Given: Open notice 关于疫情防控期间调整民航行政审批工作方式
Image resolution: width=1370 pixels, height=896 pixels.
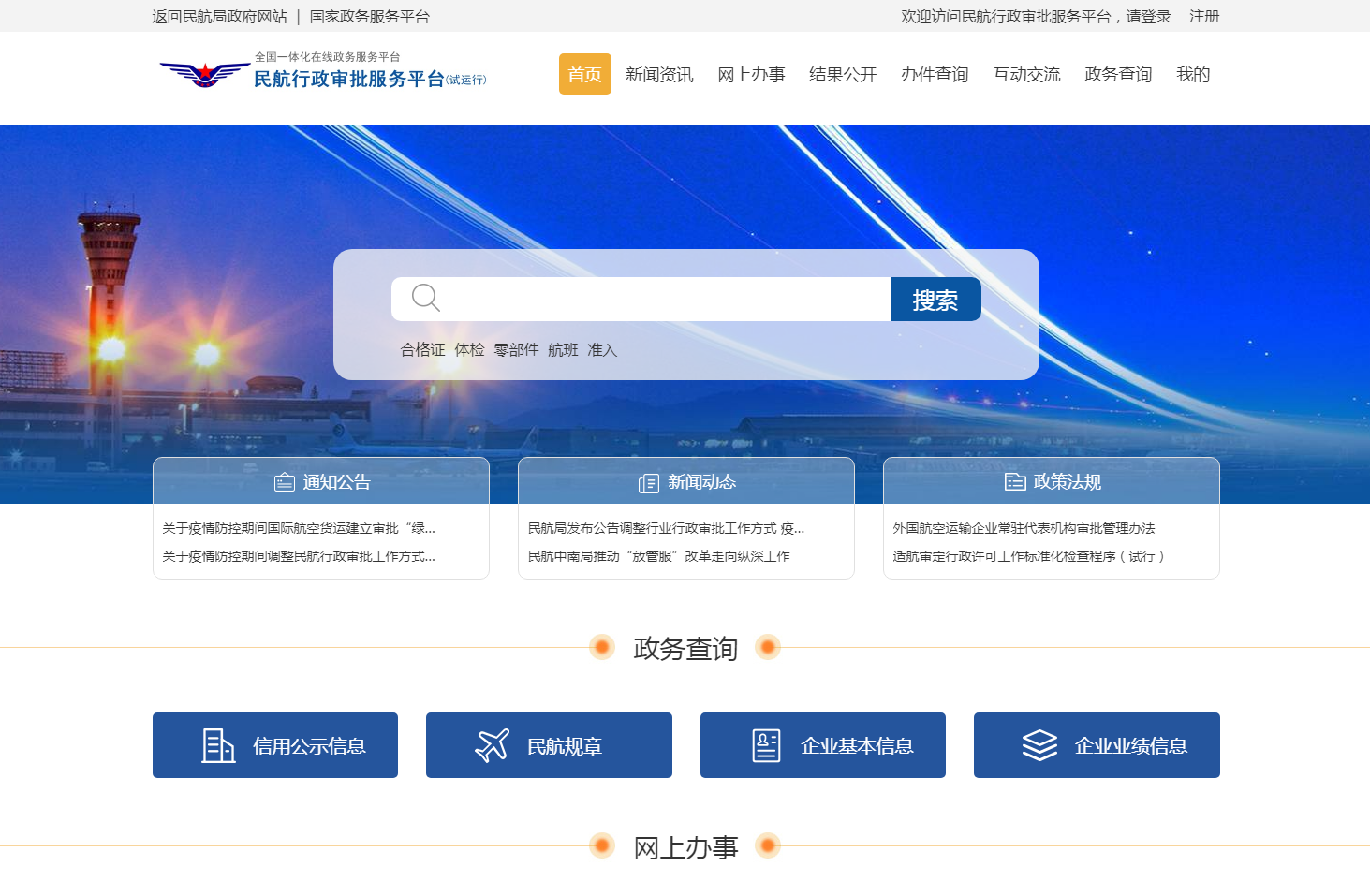Looking at the screenshot, I should coord(299,556).
